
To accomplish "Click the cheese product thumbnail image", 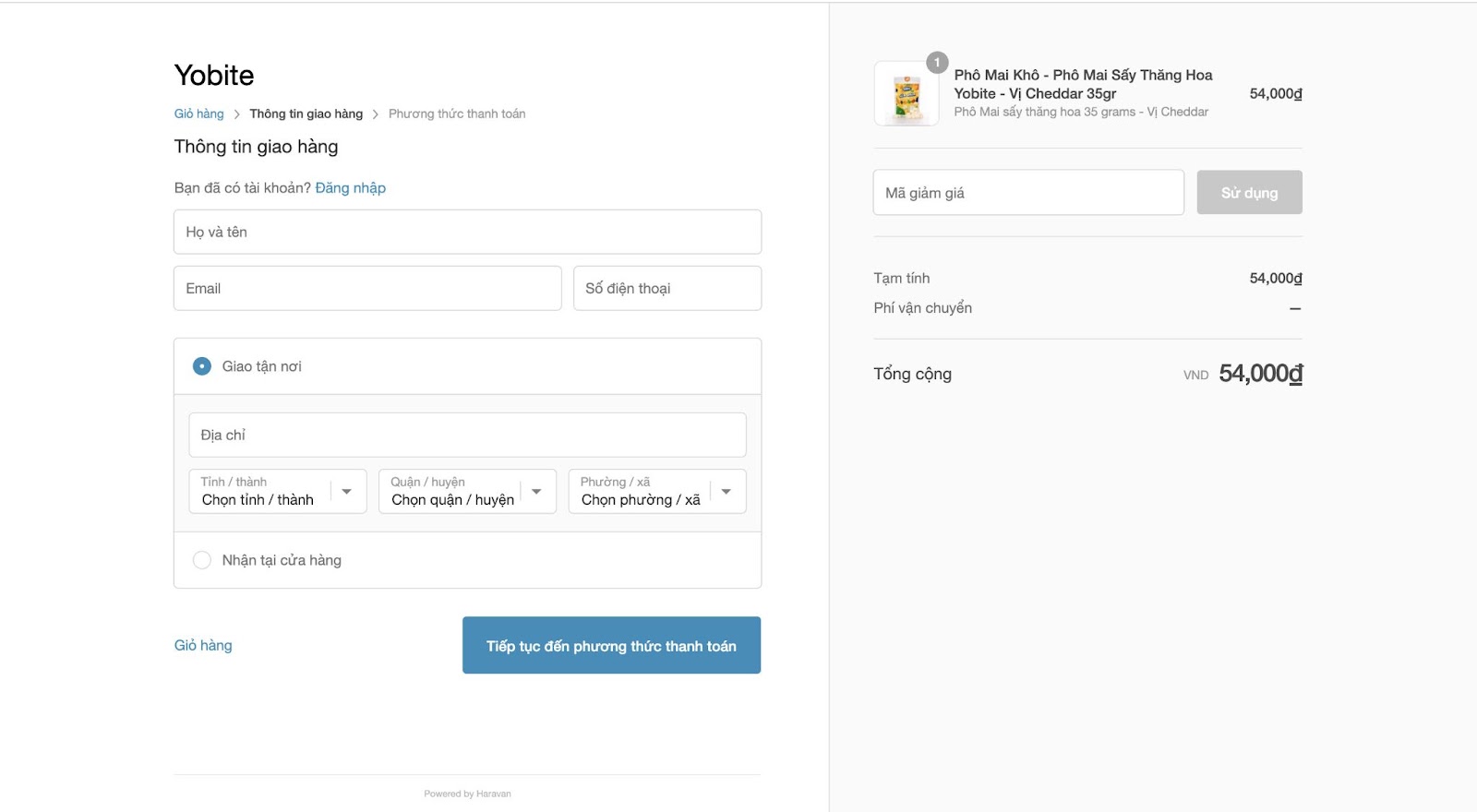I will (x=907, y=93).
